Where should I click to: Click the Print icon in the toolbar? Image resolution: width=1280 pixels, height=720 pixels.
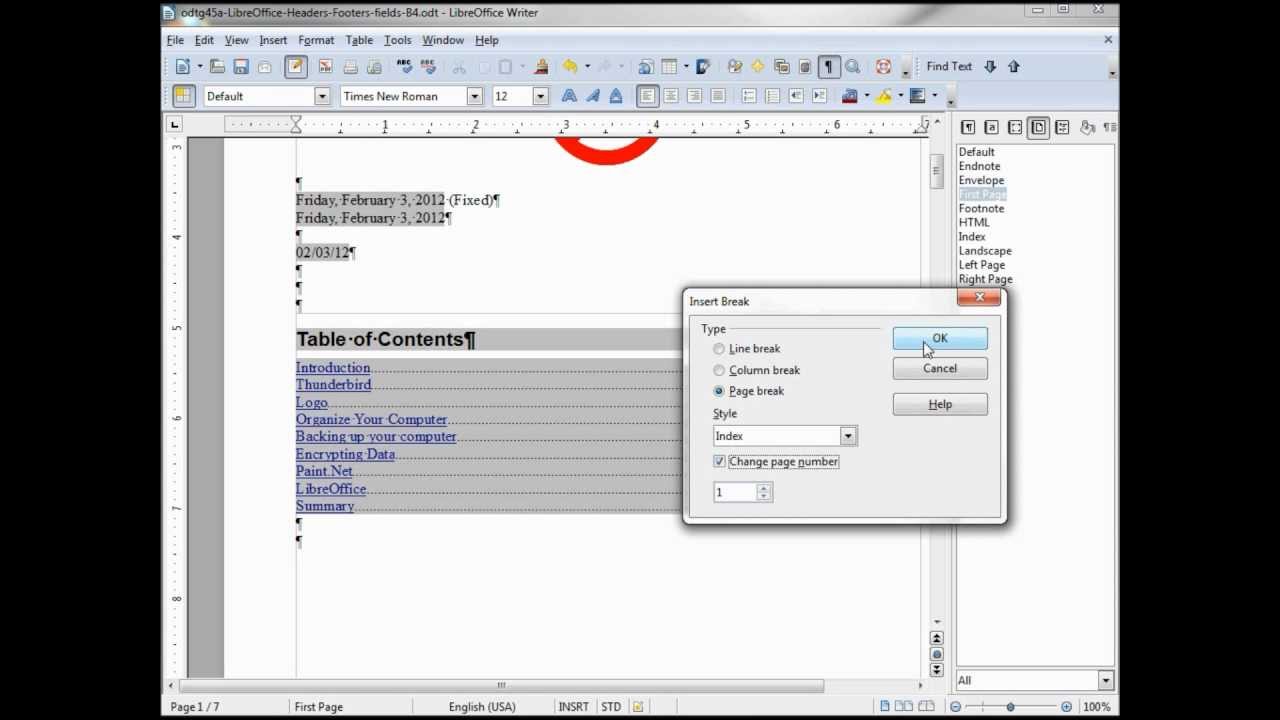click(350, 66)
